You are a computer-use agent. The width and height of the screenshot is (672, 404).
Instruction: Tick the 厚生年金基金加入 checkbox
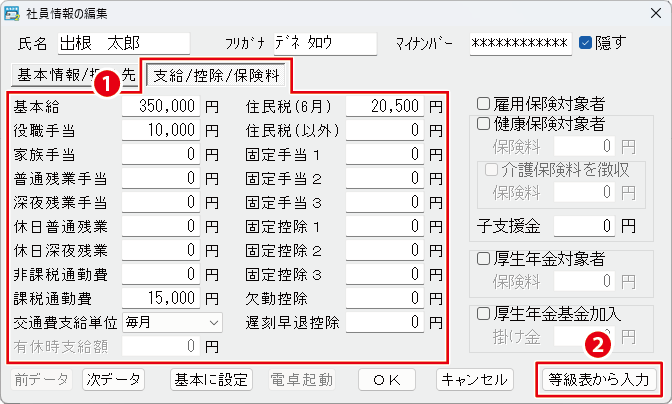[485, 314]
